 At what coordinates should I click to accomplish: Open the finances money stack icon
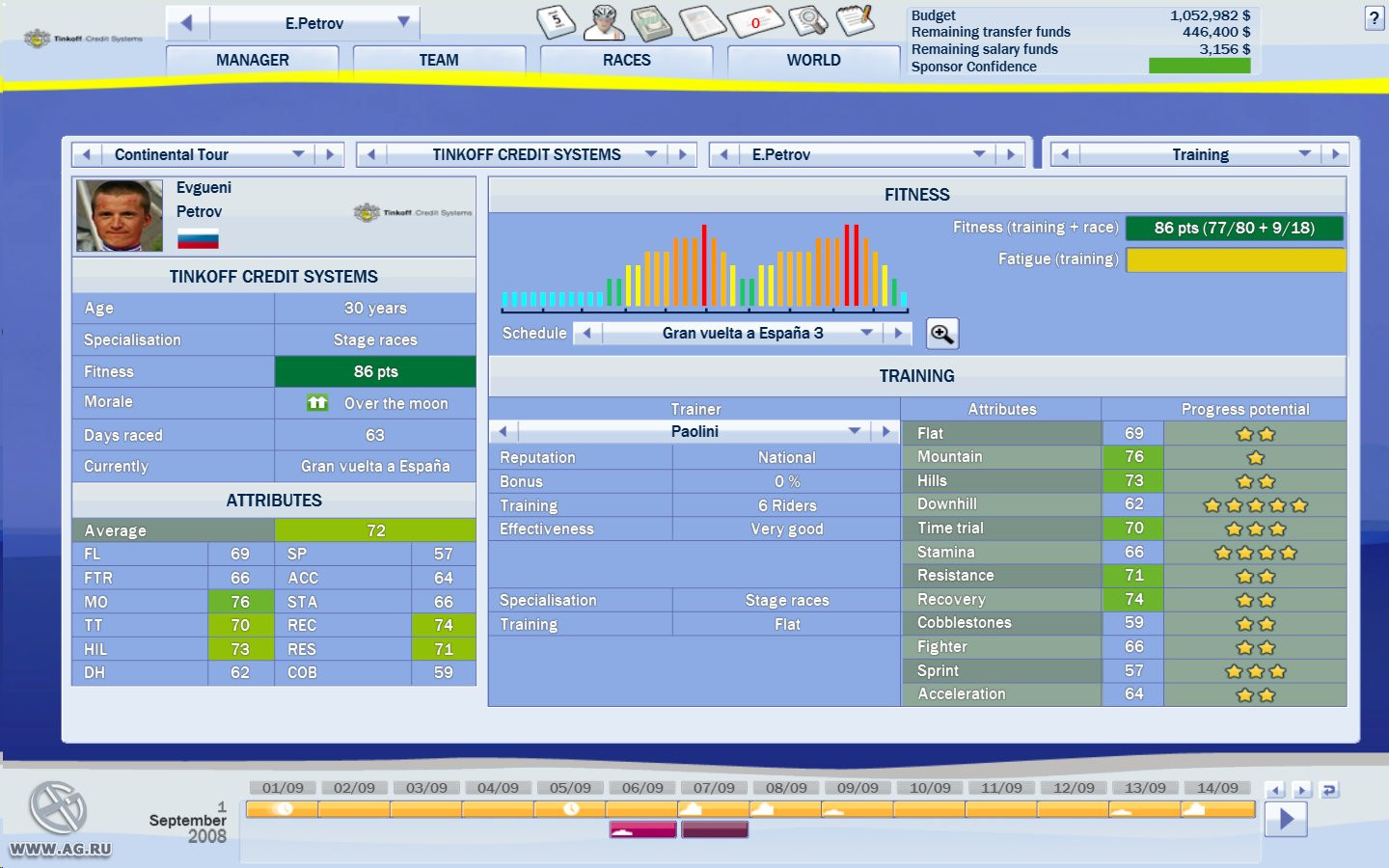tap(652, 22)
